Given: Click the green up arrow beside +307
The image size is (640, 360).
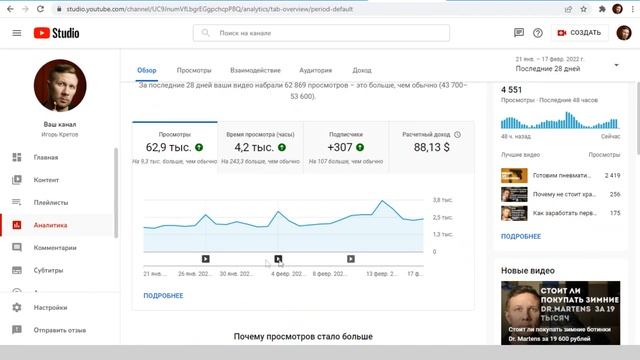Looking at the screenshot, I should click(360, 147).
